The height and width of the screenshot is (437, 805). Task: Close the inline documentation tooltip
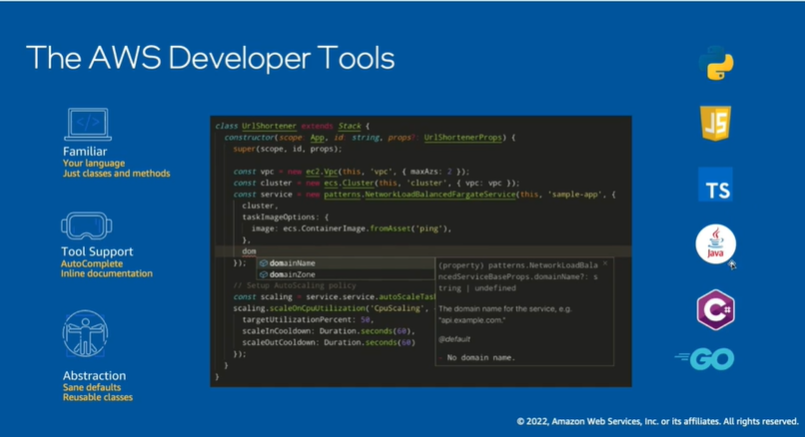point(604,263)
